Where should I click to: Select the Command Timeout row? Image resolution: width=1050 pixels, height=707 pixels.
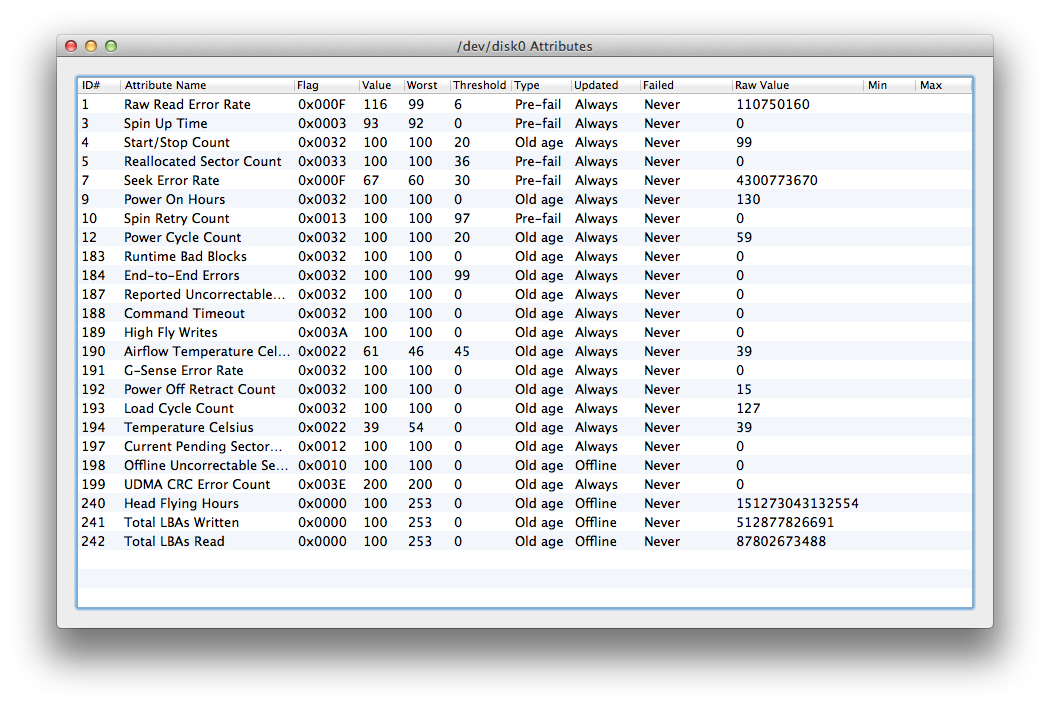tap(525, 313)
